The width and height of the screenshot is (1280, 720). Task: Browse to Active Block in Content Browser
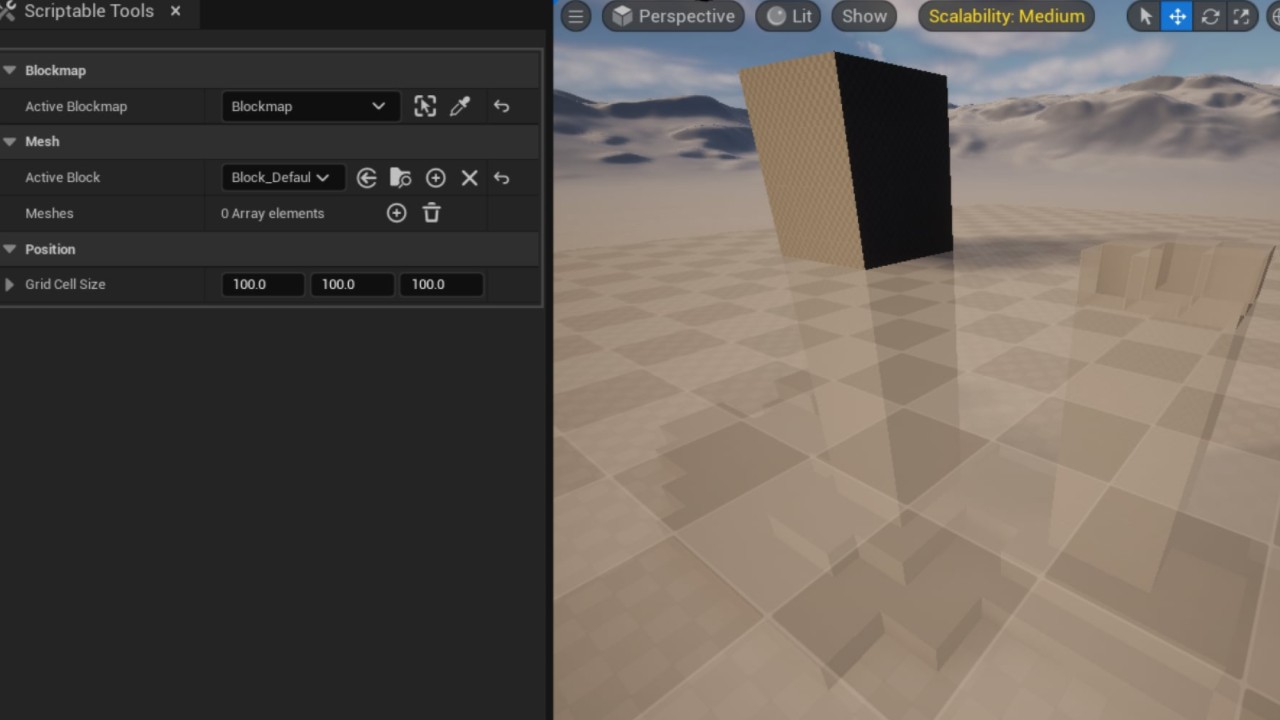click(400, 178)
